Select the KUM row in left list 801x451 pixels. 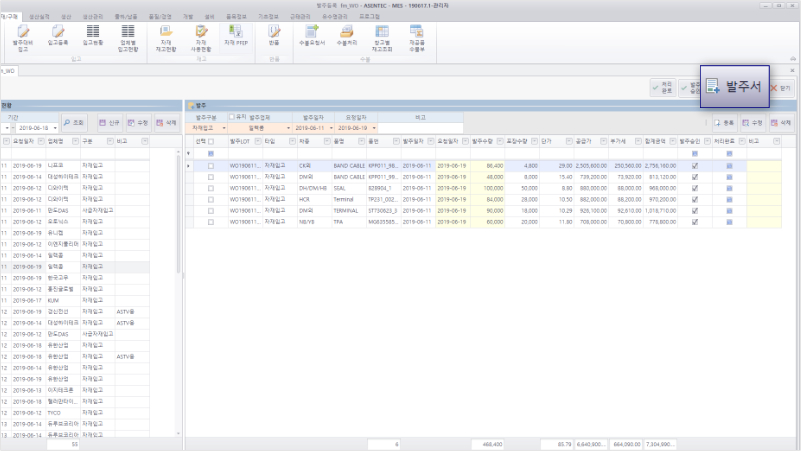coord(75,301)
